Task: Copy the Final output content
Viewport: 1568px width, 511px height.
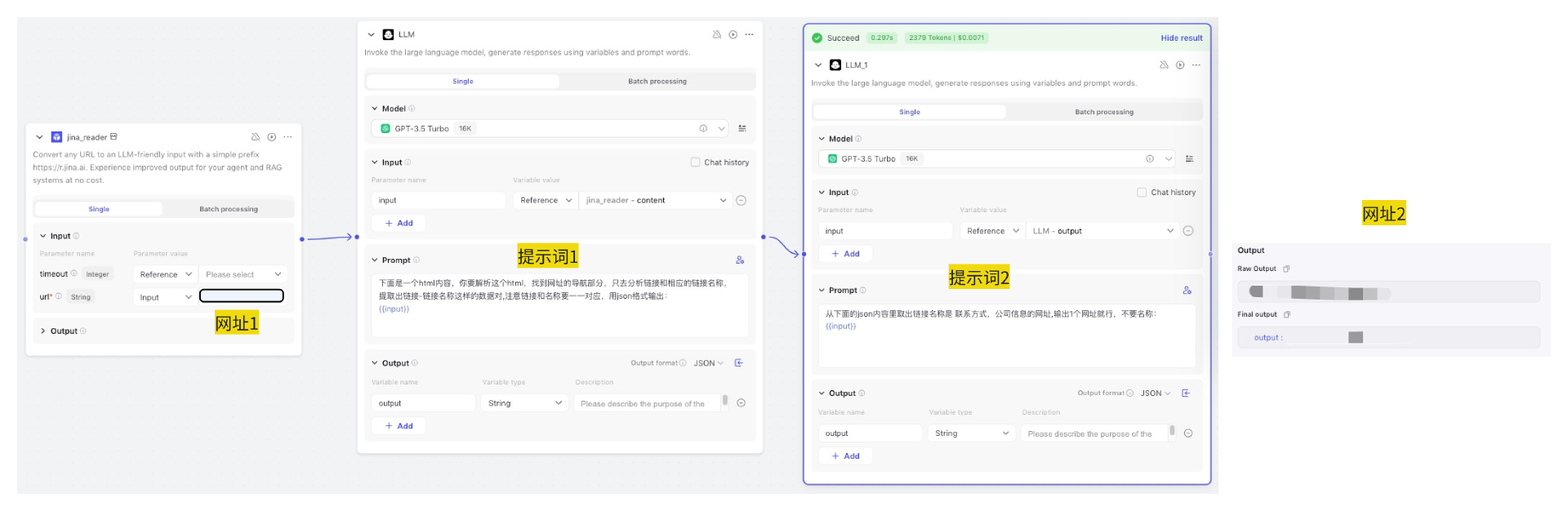Action: tap(1287, 314)
